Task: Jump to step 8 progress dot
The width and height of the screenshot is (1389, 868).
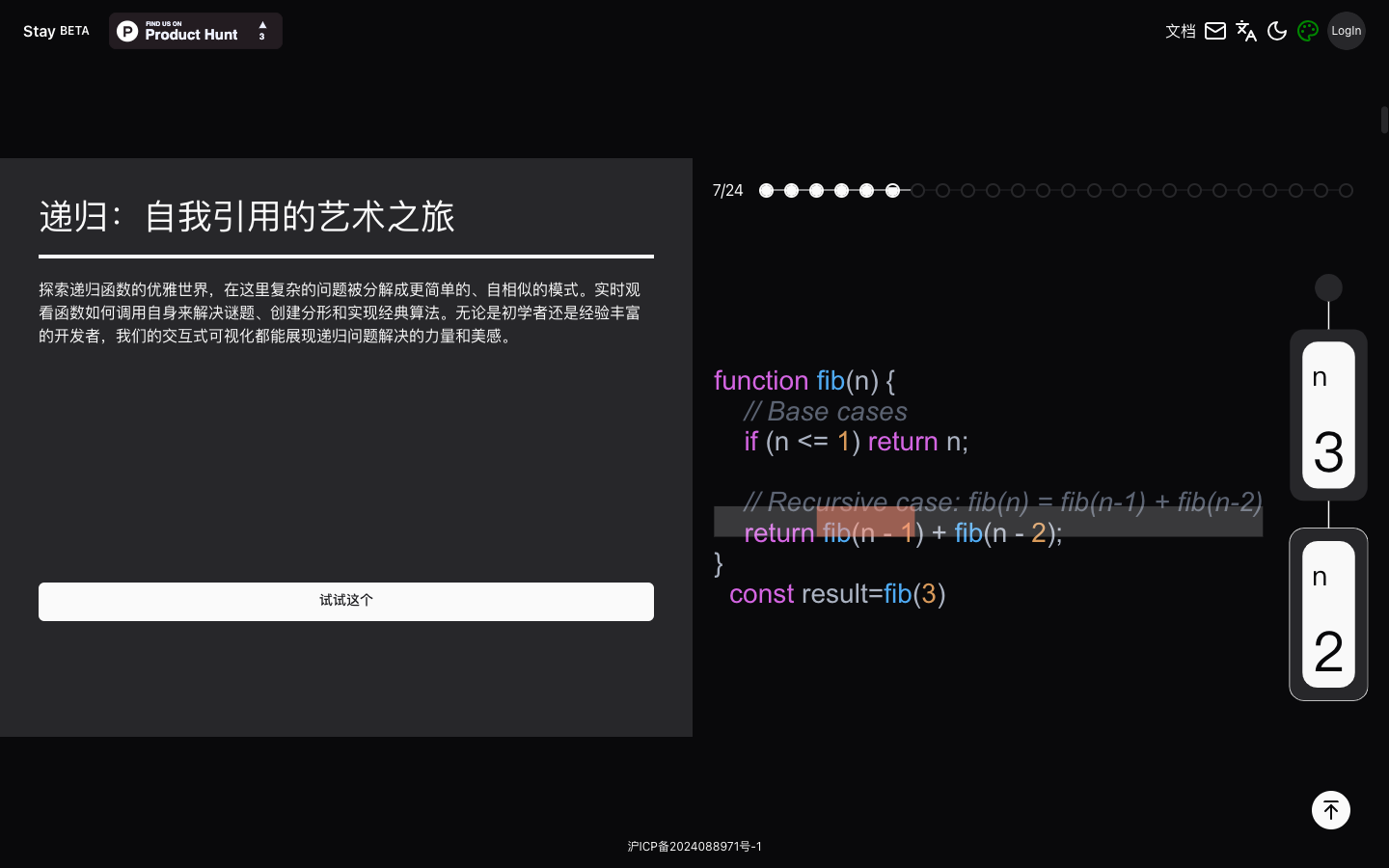Action: coord(942,191)
